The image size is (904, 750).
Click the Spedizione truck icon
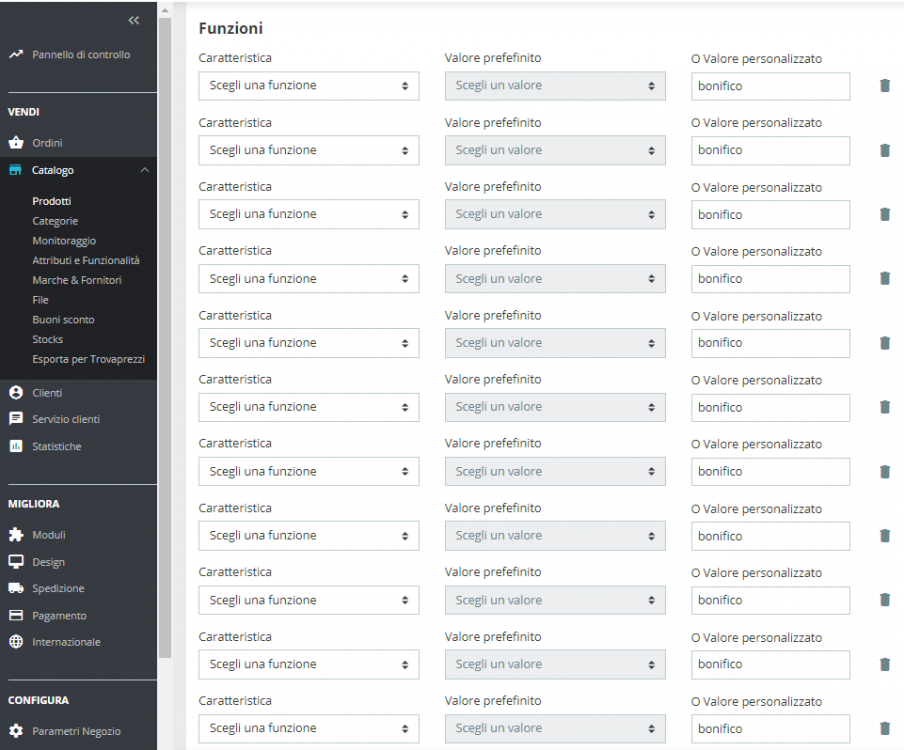pos(16,588)
